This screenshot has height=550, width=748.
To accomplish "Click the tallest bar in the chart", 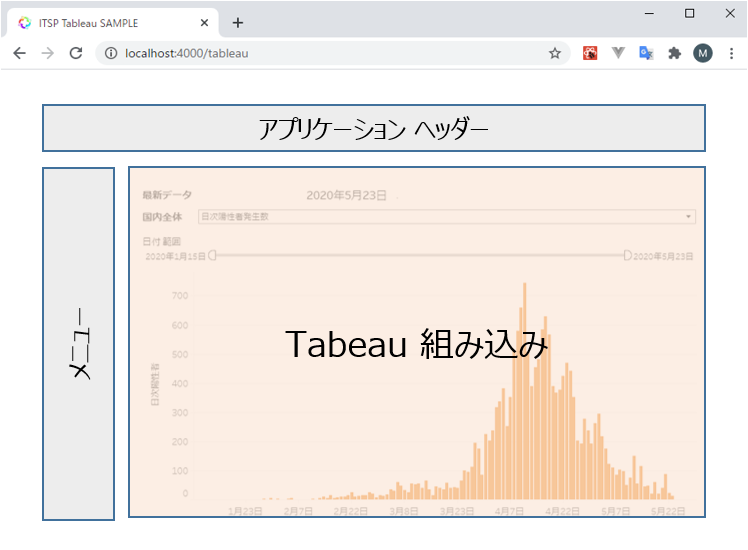I will click(525, 390).
